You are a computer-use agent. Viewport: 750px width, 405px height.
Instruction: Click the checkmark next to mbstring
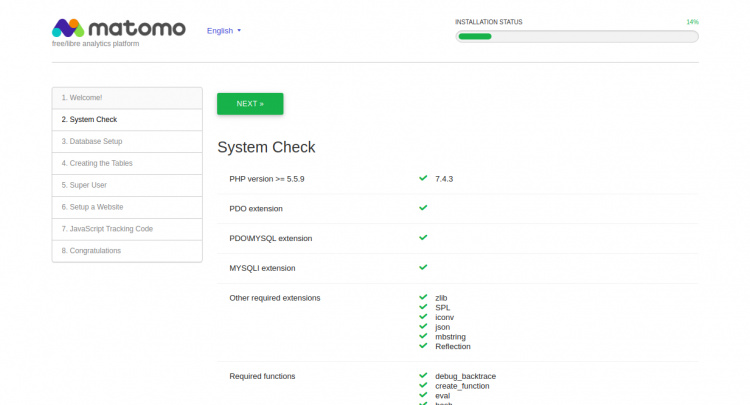(423, 336)
